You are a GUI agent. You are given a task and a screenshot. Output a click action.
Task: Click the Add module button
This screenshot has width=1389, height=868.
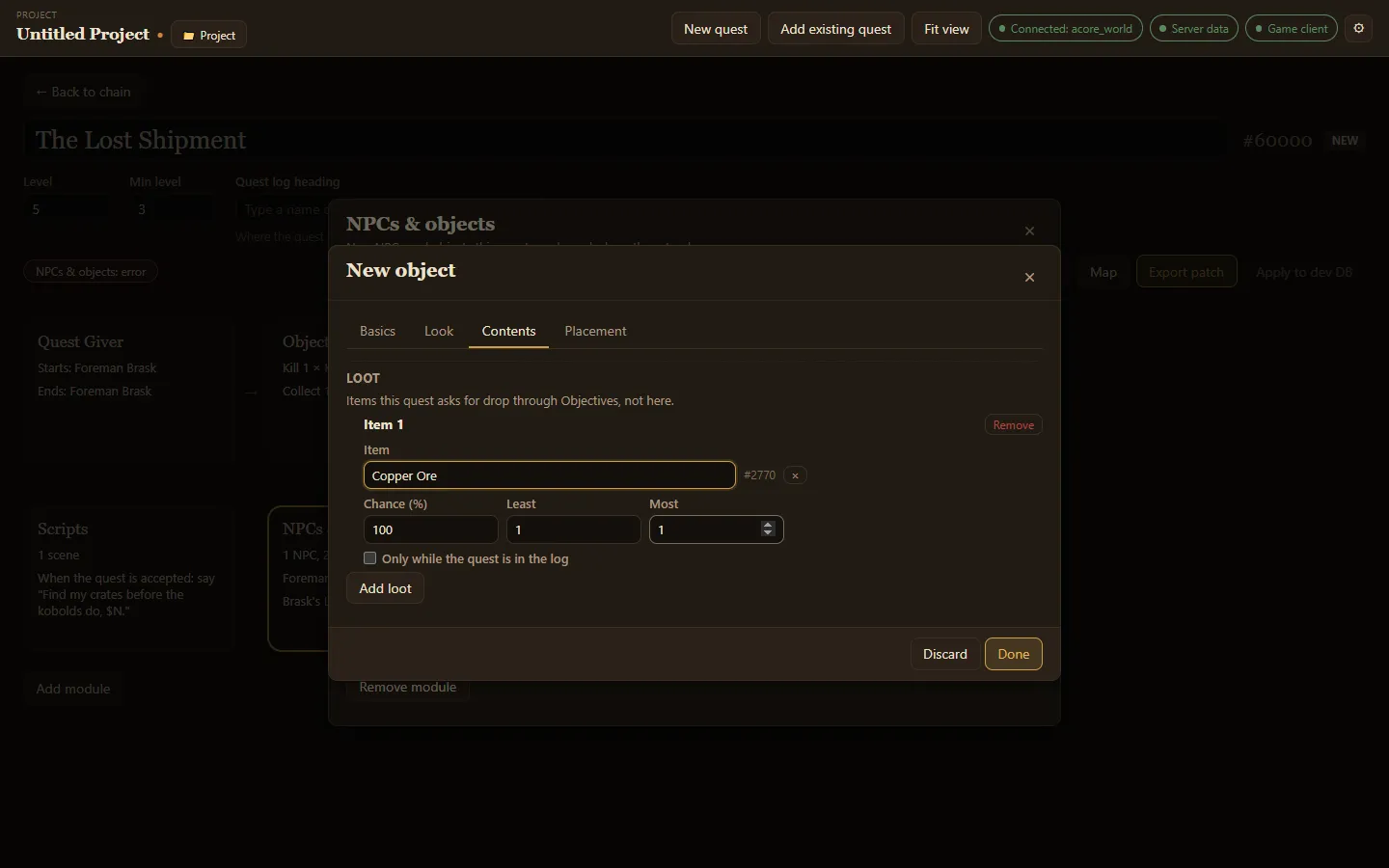coord(73,689)
